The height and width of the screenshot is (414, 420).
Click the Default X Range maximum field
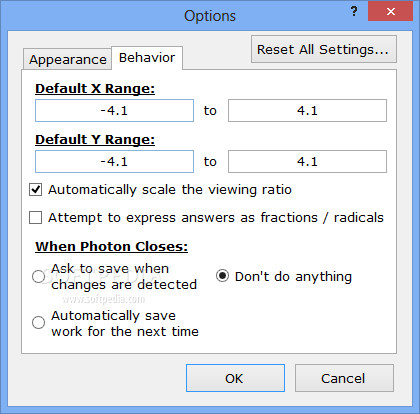[307, 110]
